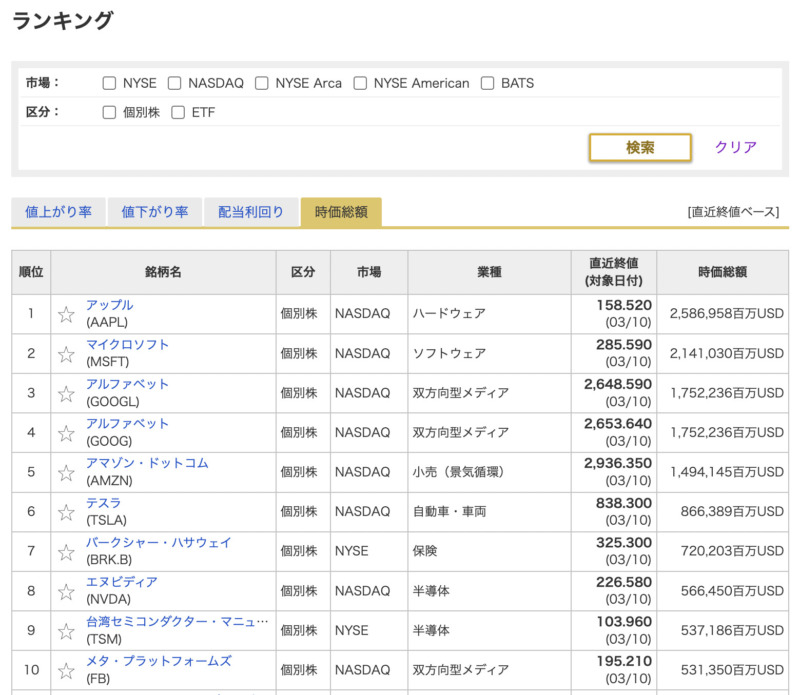Click the (BRK.B) ticker symbol text

coord(109,560)
